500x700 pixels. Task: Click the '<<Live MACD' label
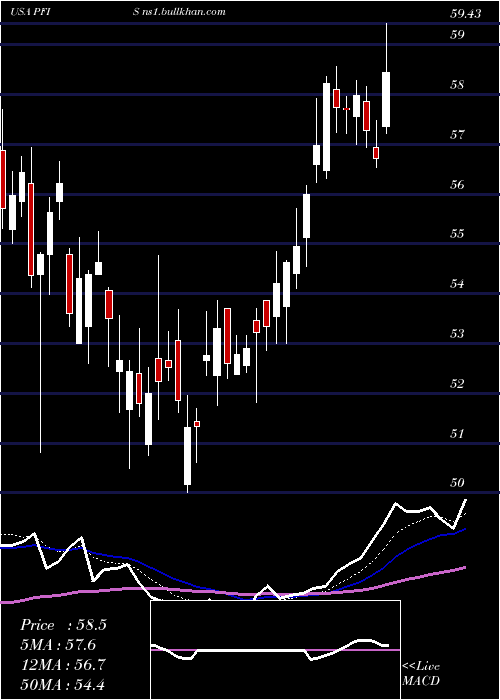(421, 673)
